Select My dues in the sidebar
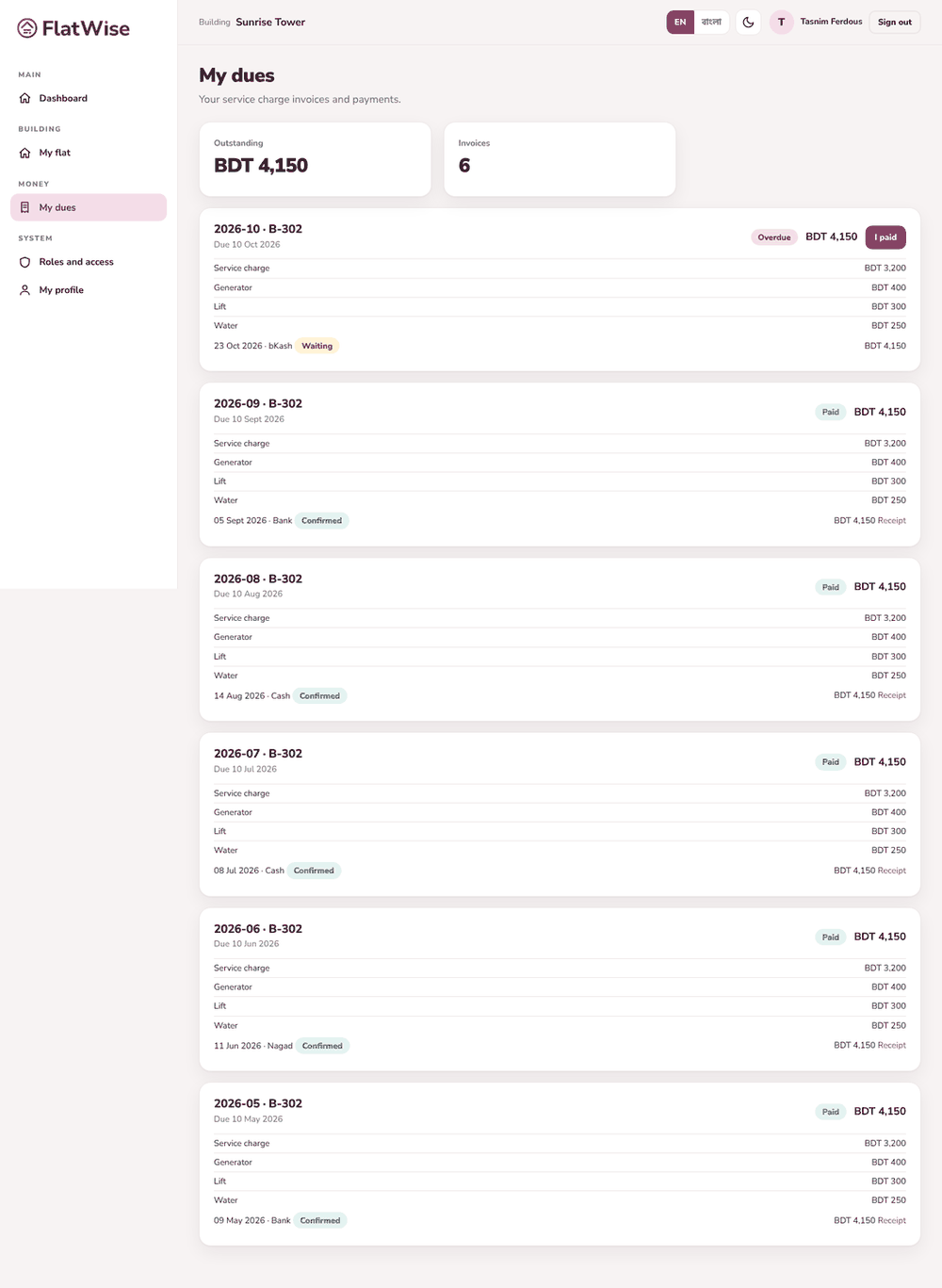Screen dimensions: 942x1288 89,207
